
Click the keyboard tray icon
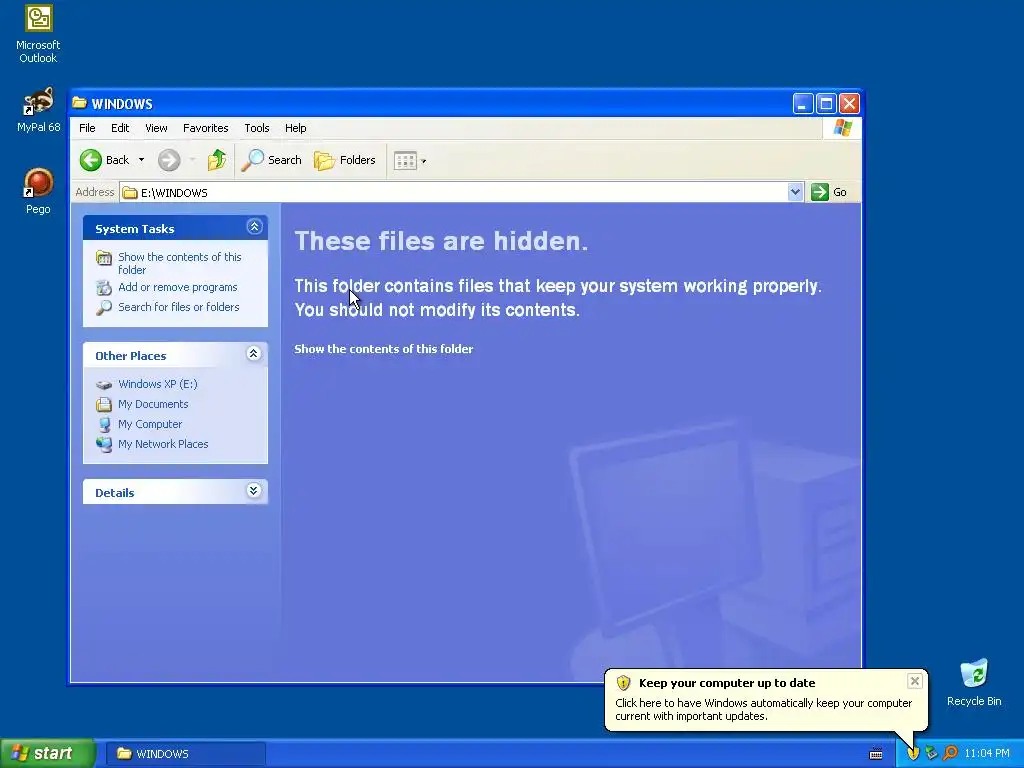876,754
